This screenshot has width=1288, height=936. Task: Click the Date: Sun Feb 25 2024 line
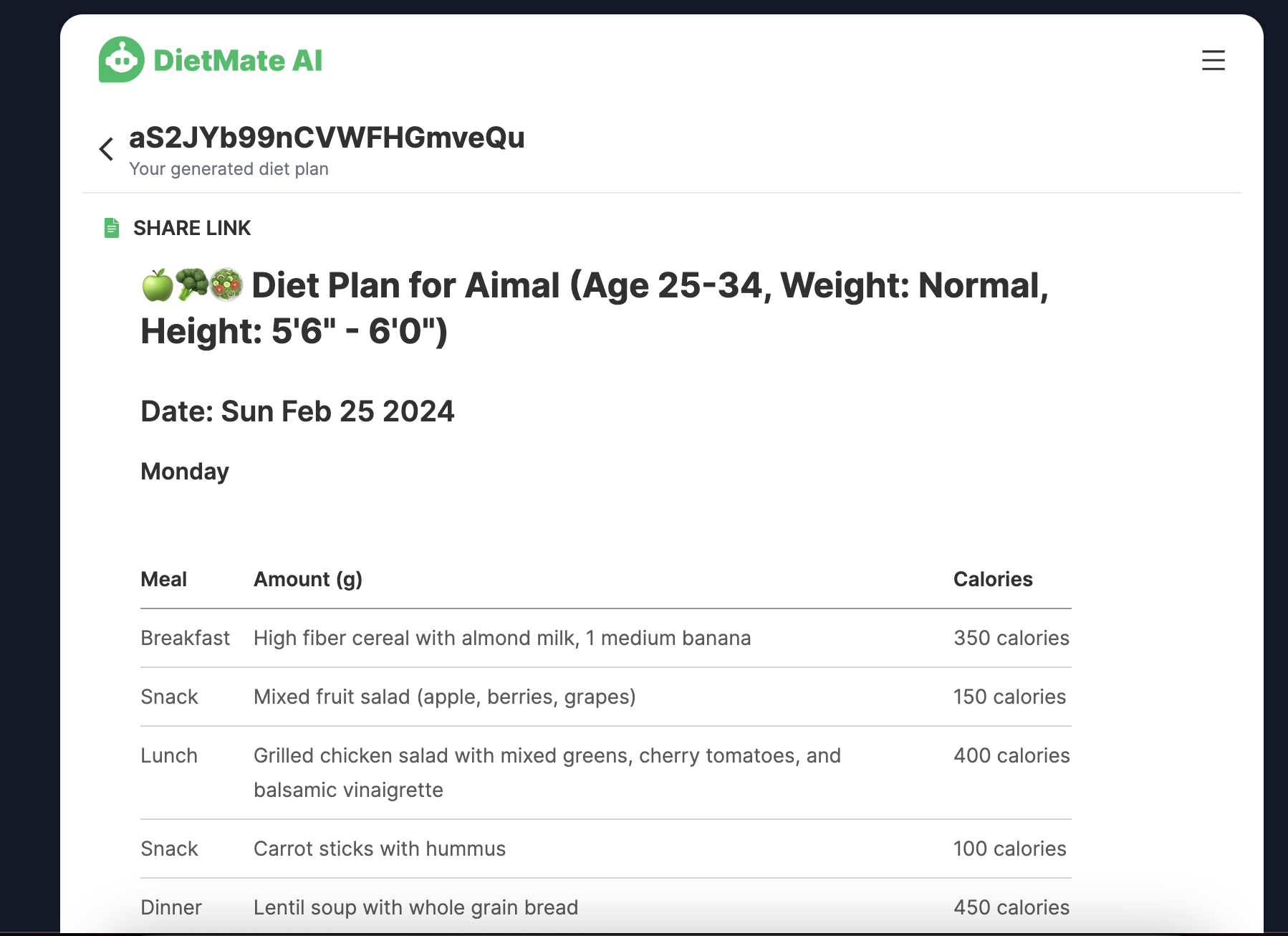point(297,411)
